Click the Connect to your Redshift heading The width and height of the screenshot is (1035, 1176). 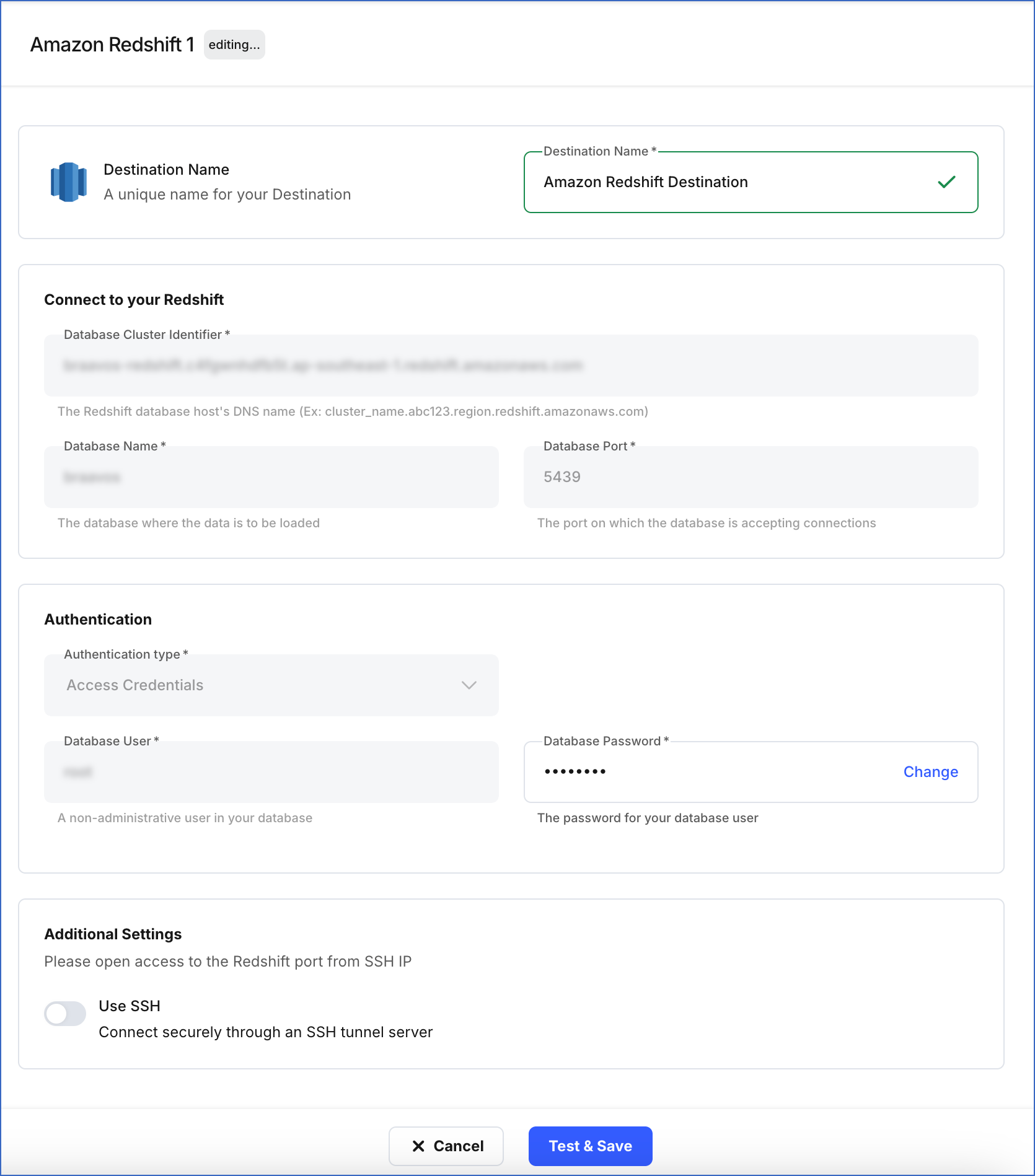134,299
